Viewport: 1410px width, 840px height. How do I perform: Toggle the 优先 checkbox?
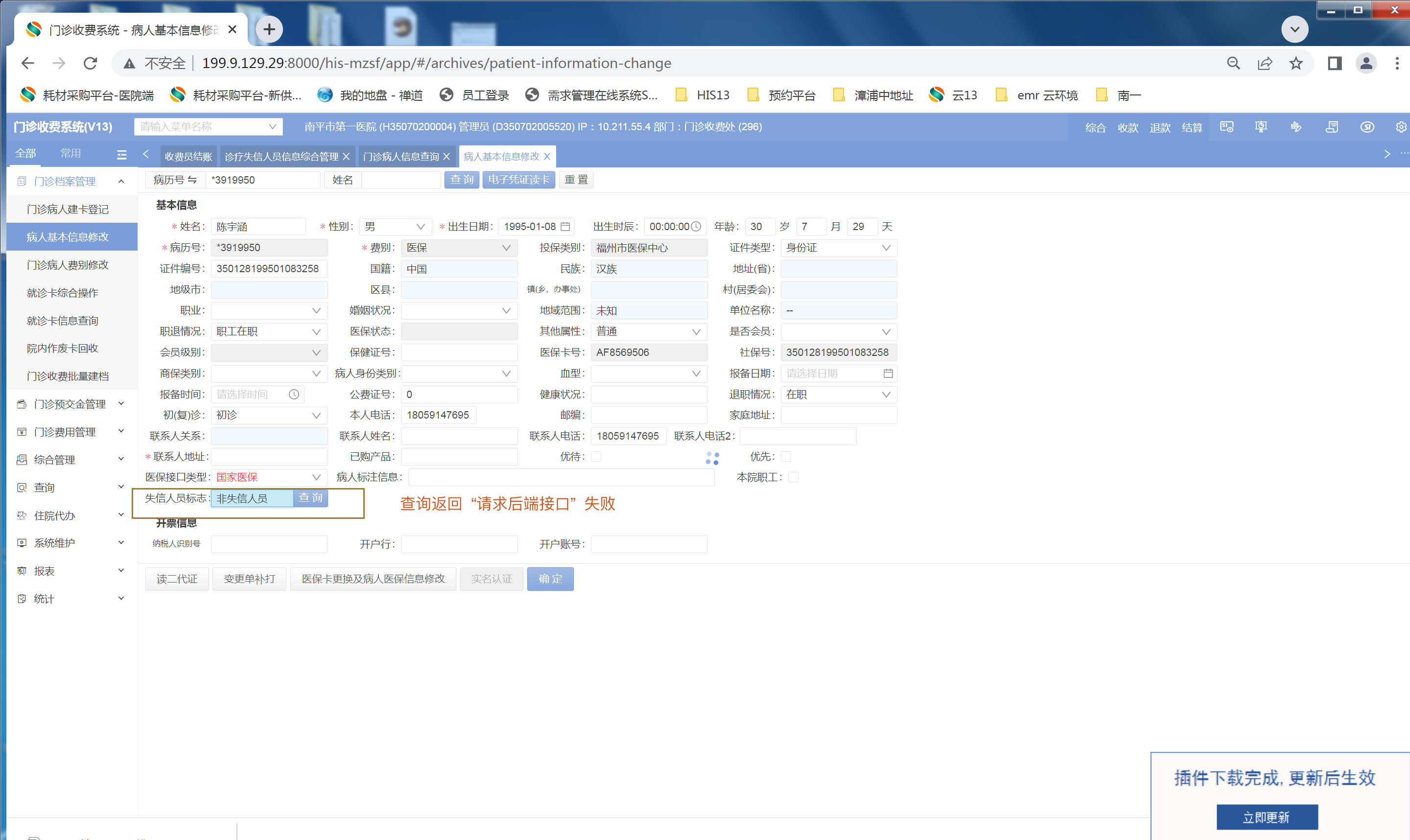point(786,456)
